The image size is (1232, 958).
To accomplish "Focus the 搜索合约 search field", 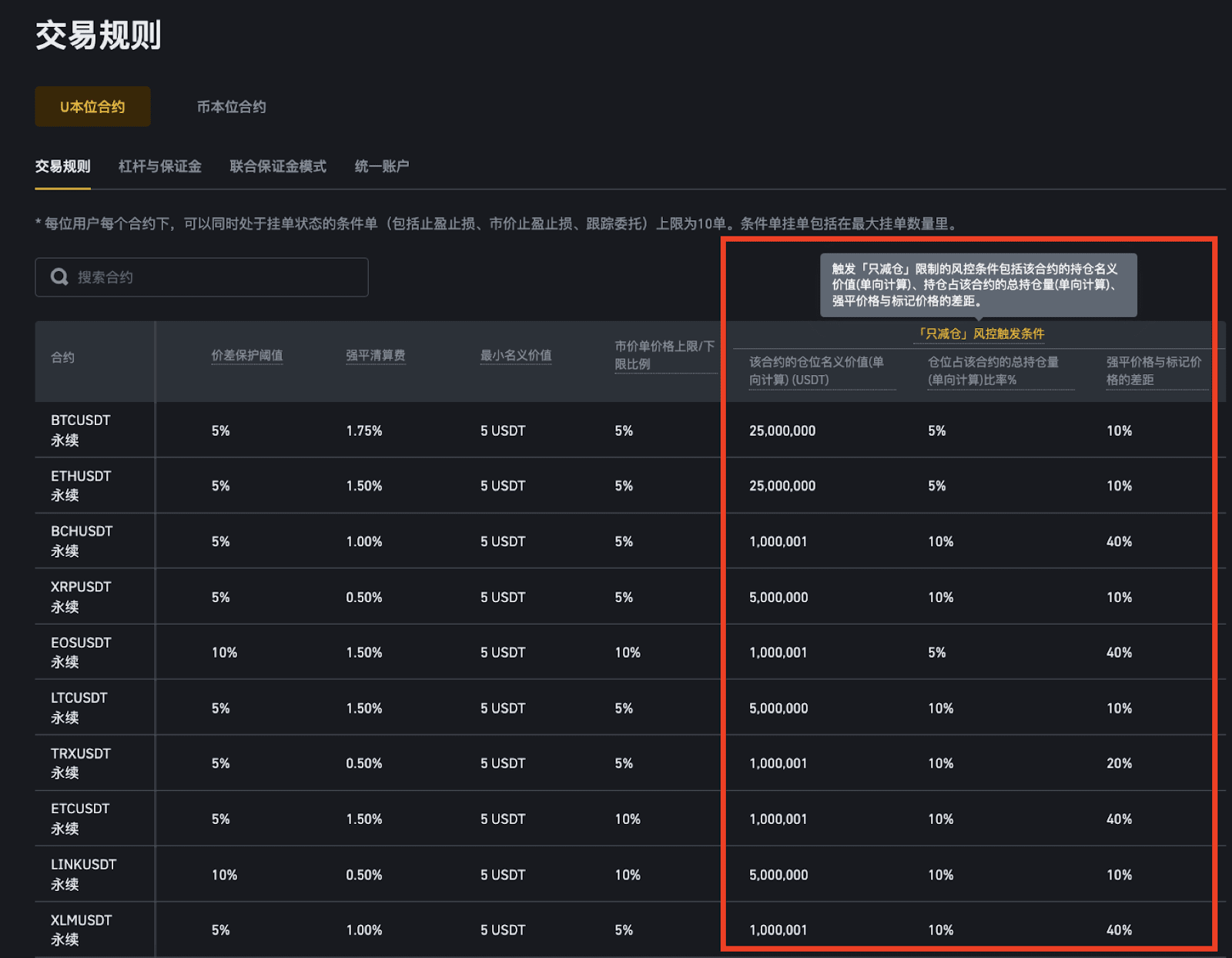I will click(202, 277).
